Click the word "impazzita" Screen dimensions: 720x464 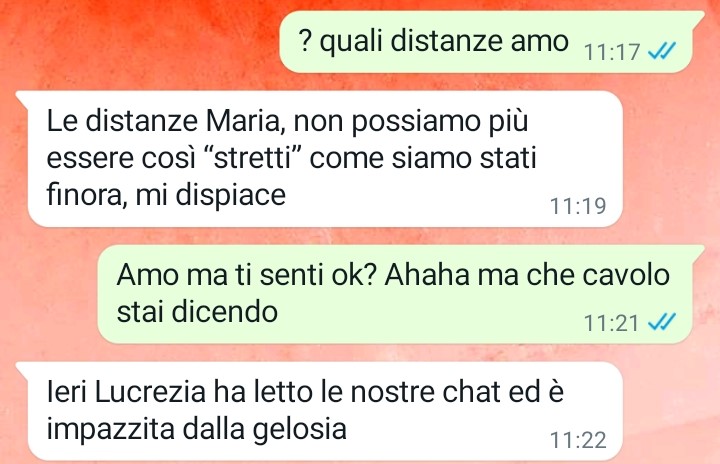111,430
